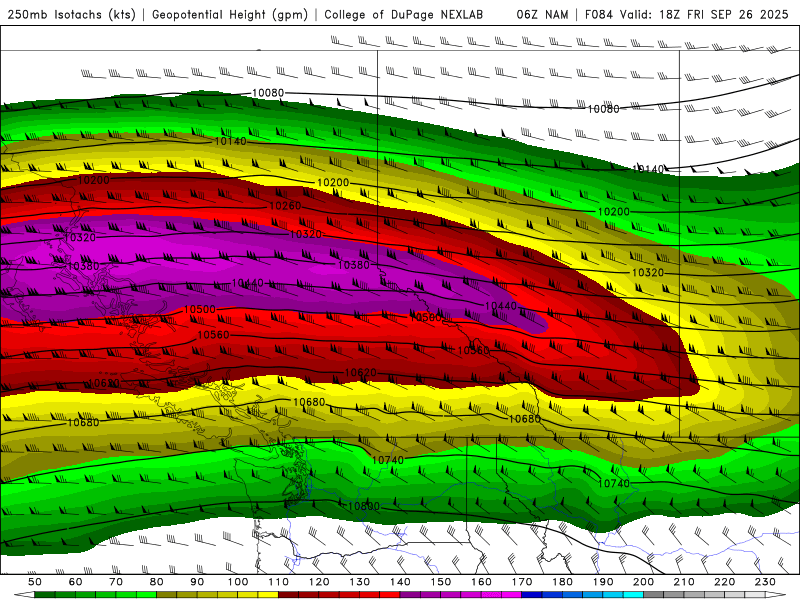Click the 80 value on the color scale
The image size is (800, 600).
(x=157, y=582)
